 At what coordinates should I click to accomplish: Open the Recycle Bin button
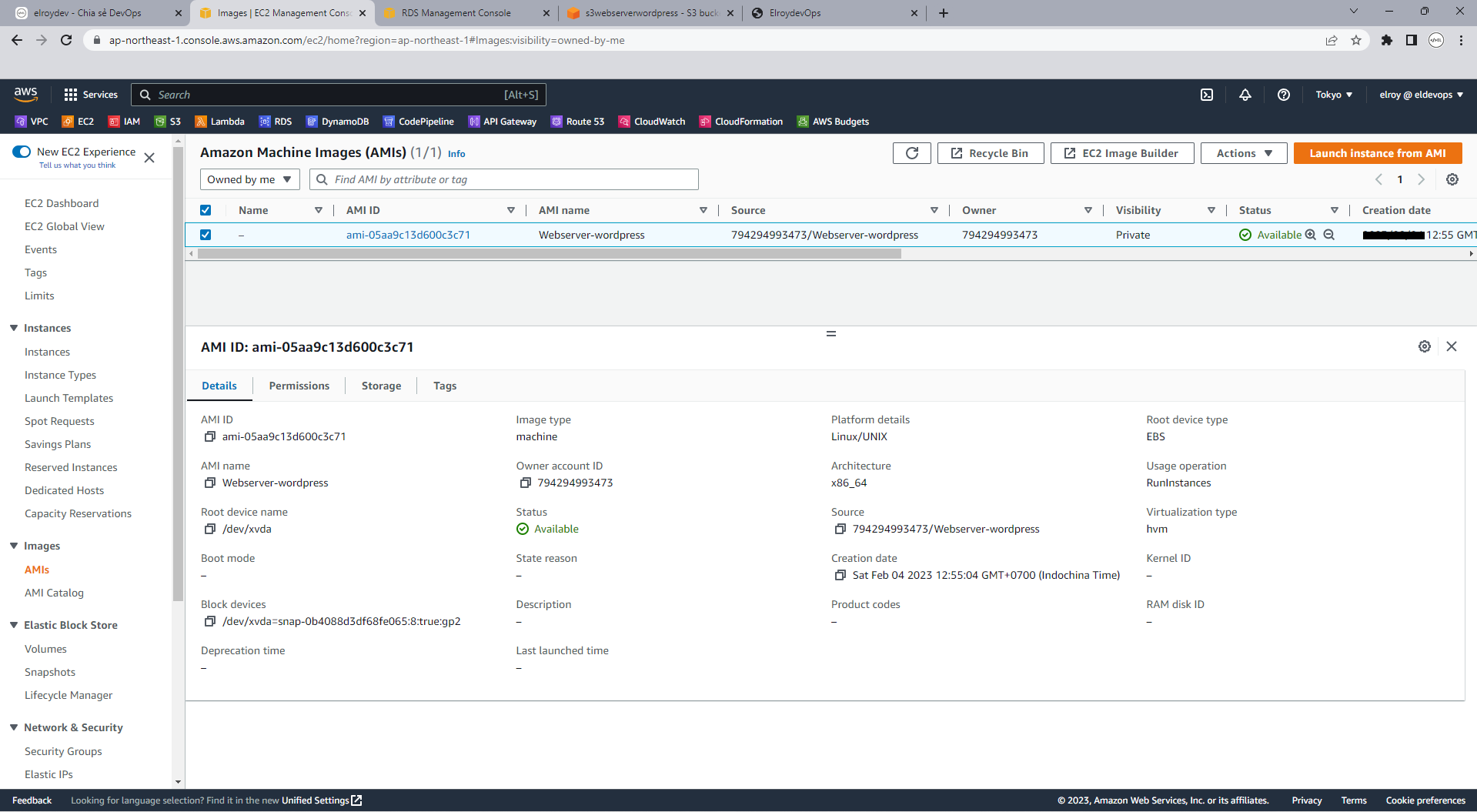tap(991, 153)
